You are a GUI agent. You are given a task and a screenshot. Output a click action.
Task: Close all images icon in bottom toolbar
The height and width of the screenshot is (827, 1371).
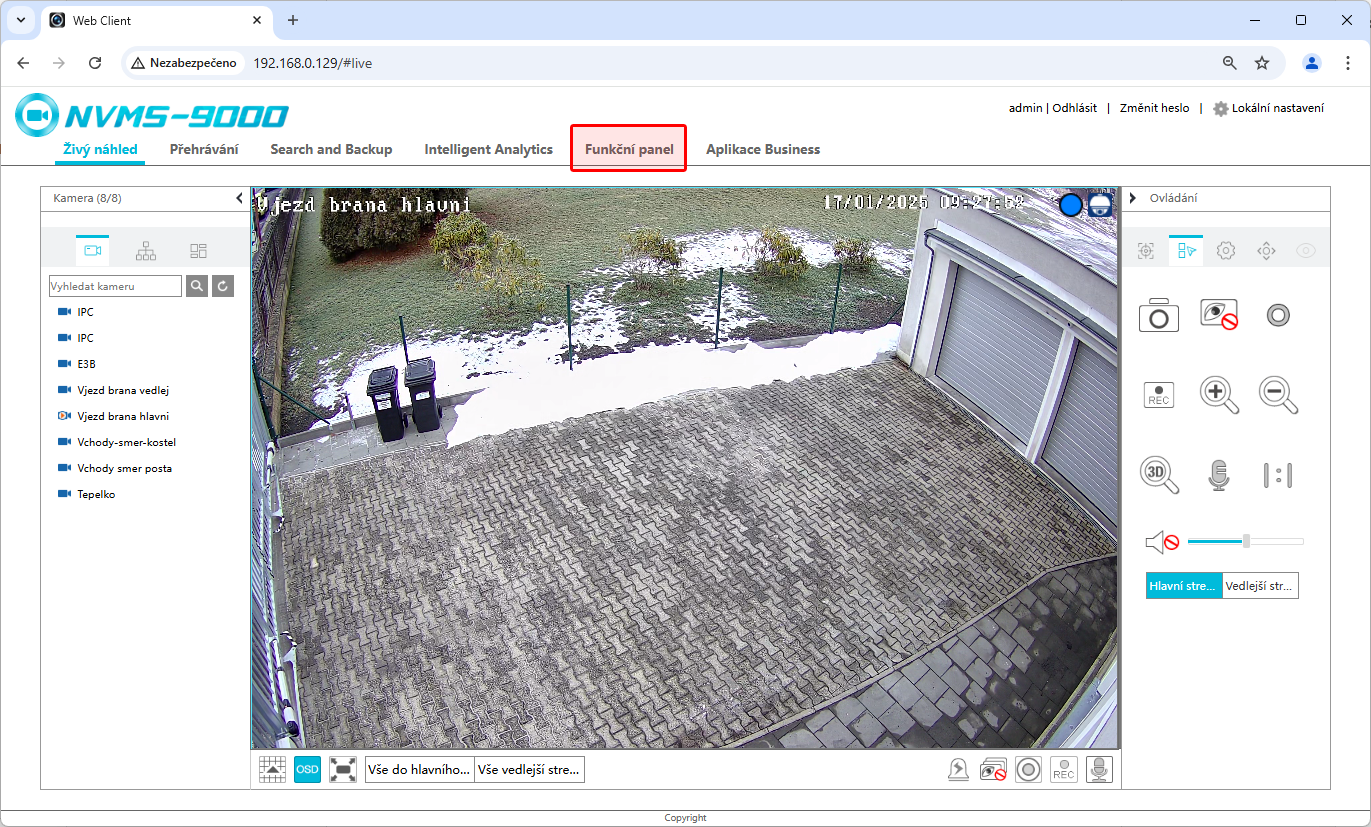[x=993, y=769]
